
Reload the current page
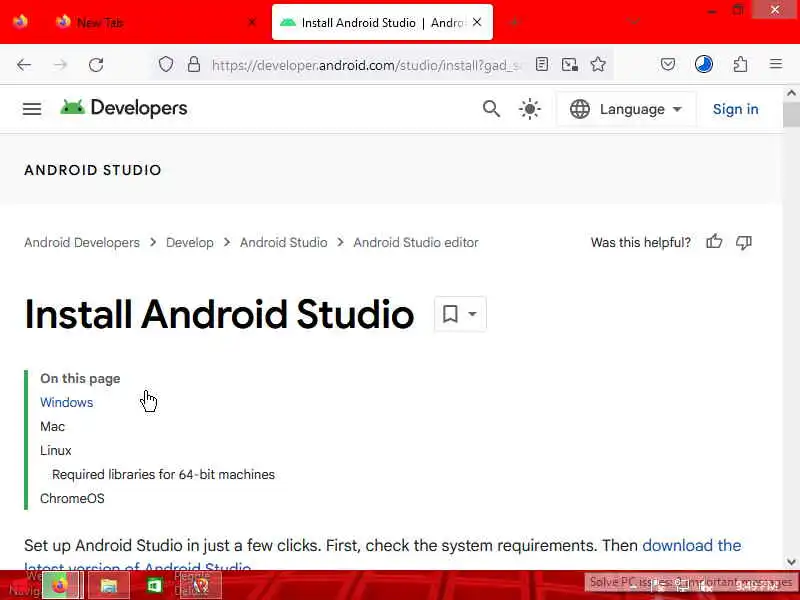point(96,65)
